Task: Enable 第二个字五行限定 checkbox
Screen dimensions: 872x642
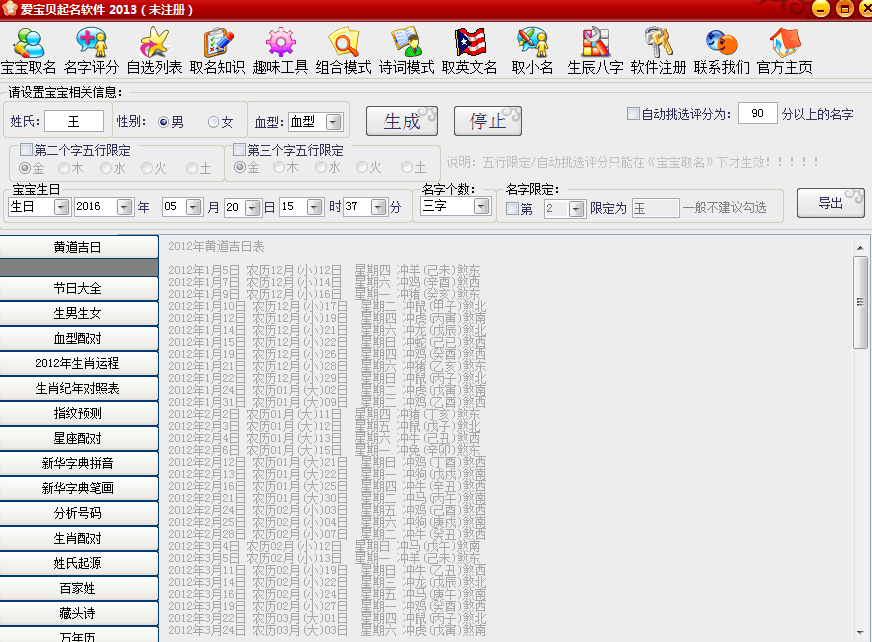Action: coord(26,150)
